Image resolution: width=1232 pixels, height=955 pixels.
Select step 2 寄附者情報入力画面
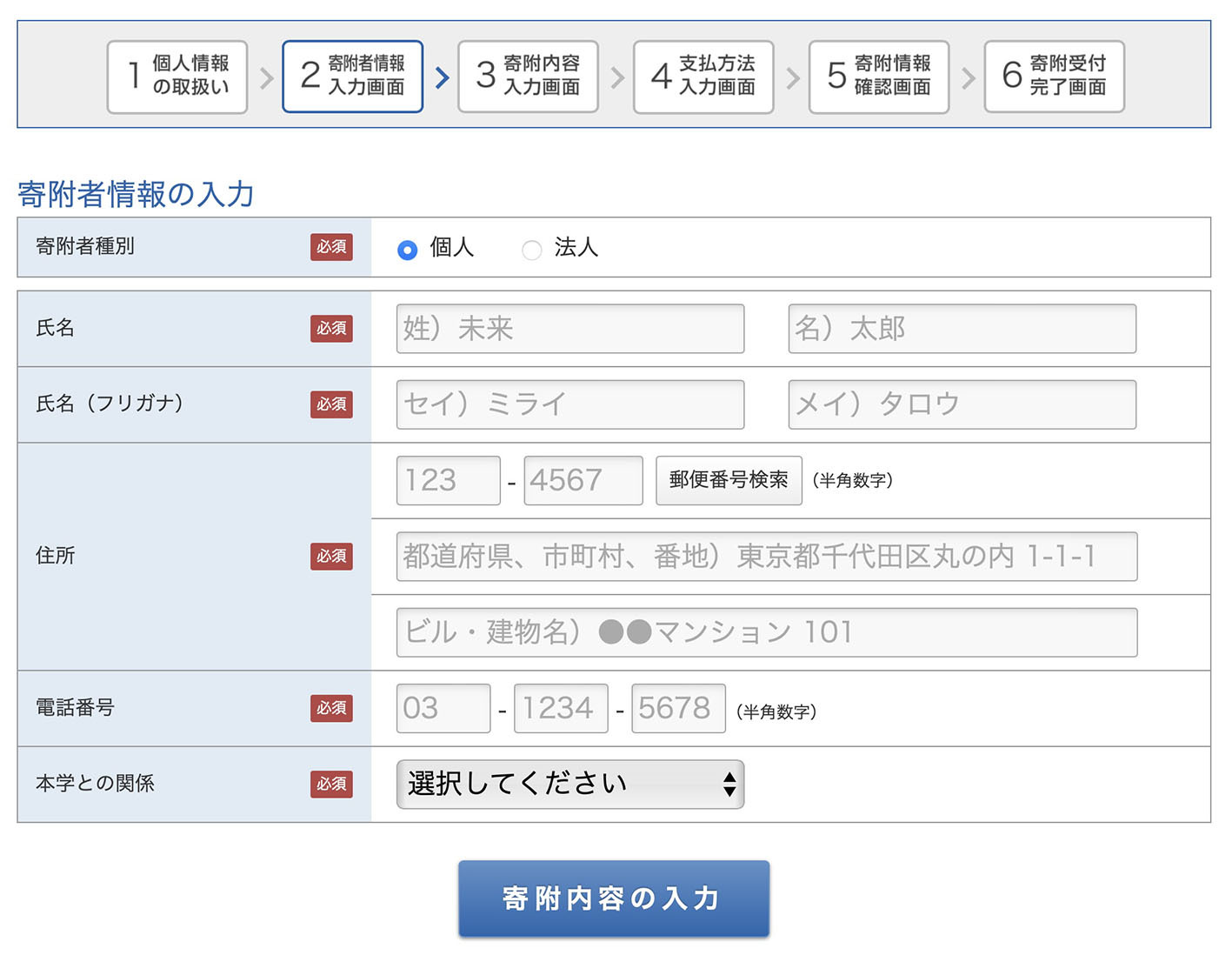point(352,77)
